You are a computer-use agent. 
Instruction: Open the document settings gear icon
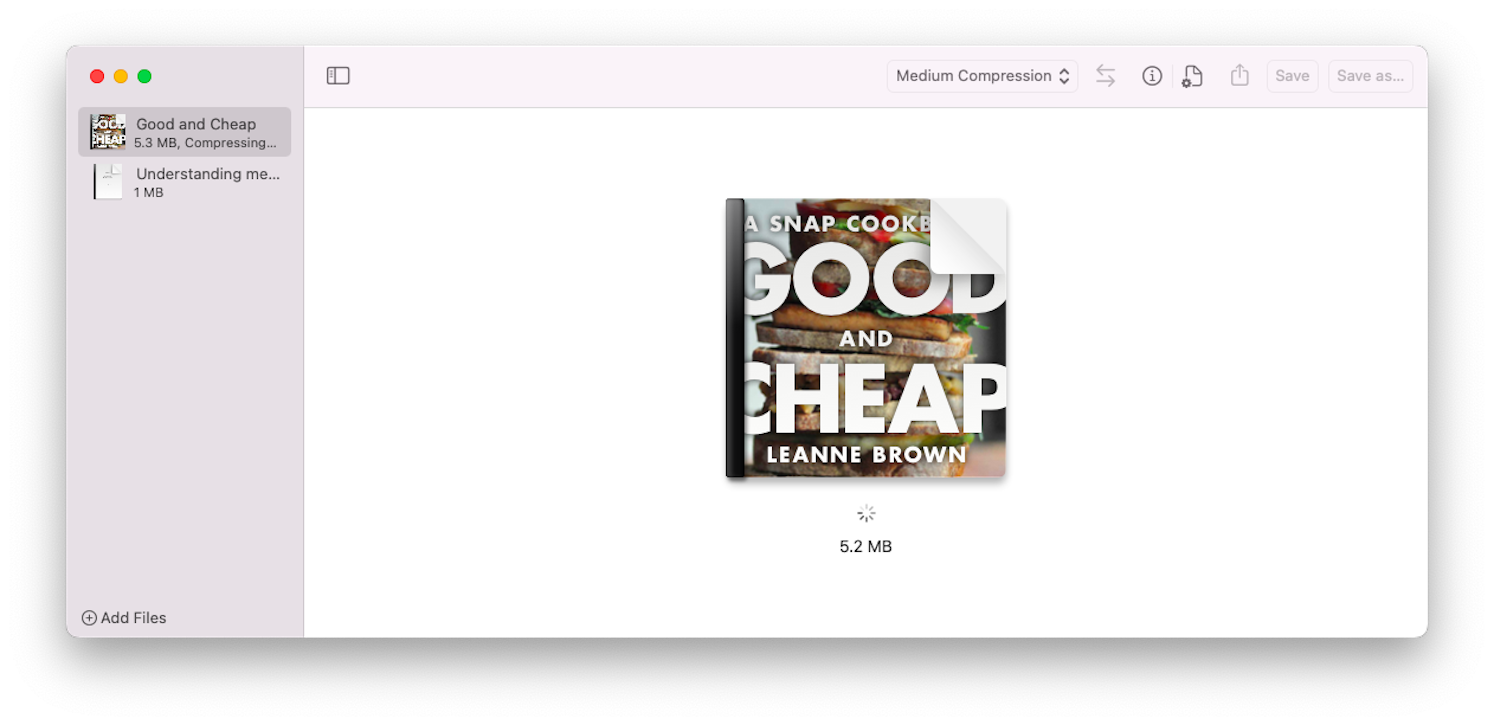pos(1192,76)
